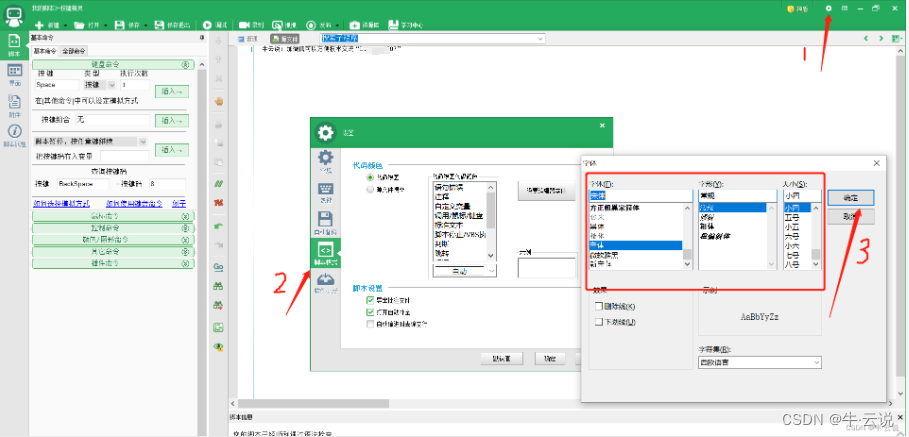This screenshot has width=909, height=437.
Task: Select 微软雅黑 in font list
Action: (x=604, y=254)
